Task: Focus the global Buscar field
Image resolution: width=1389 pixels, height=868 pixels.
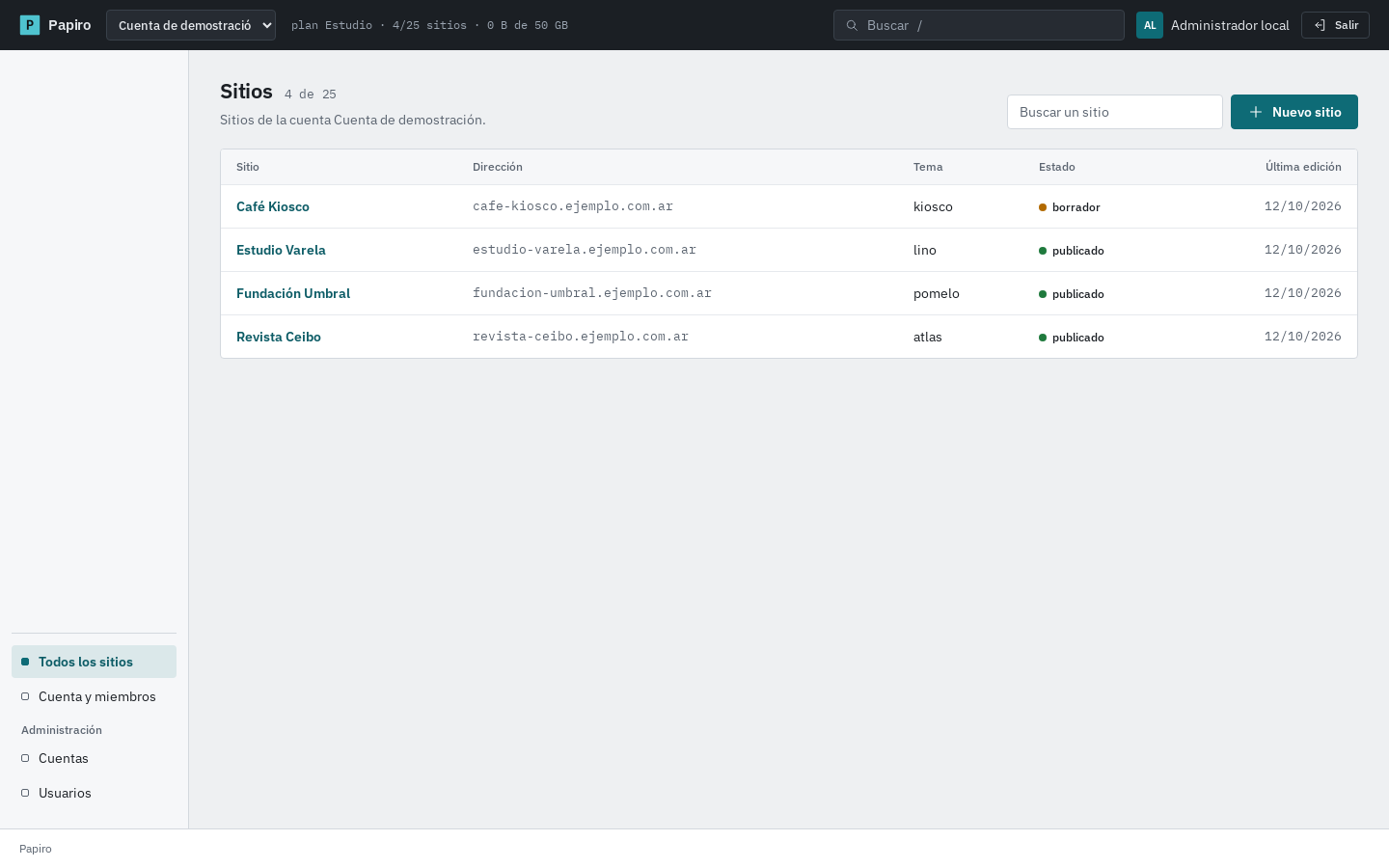Action: click(x=979, y=25)
